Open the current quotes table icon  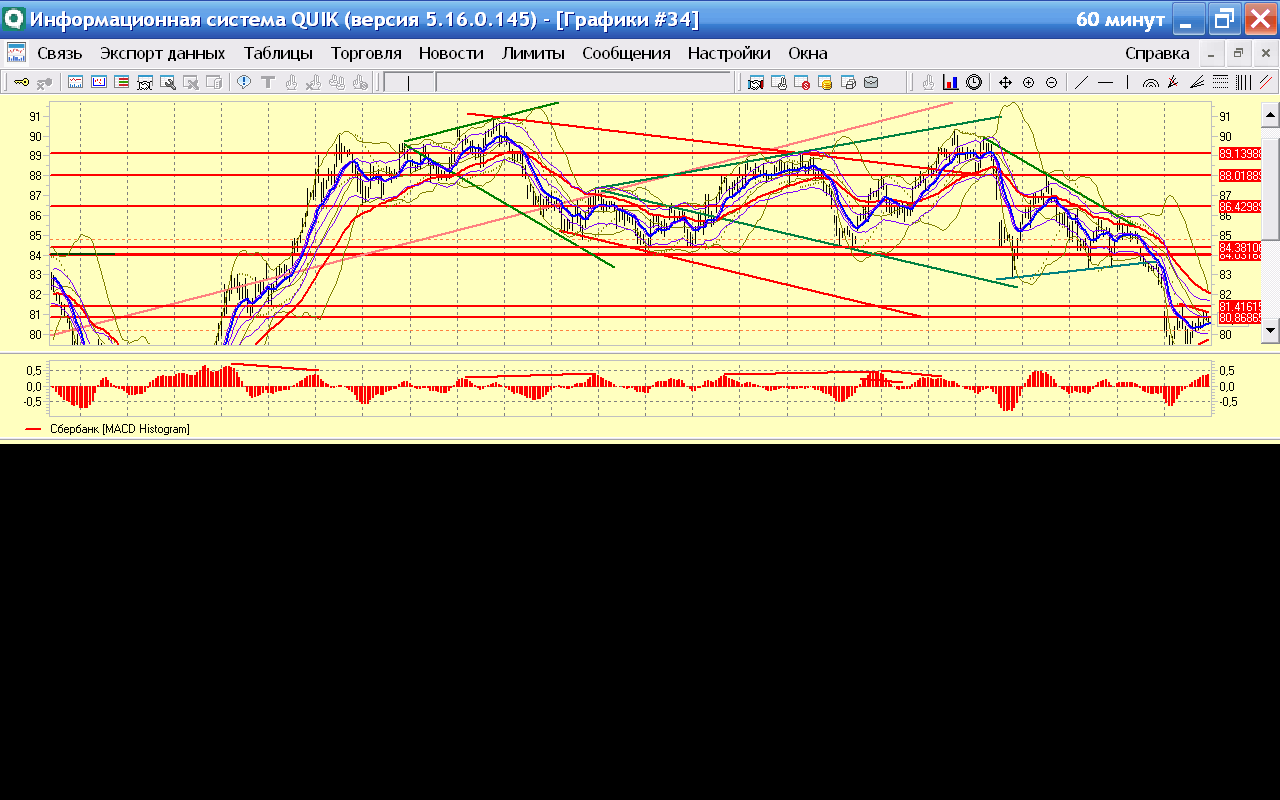pos(75,82)
